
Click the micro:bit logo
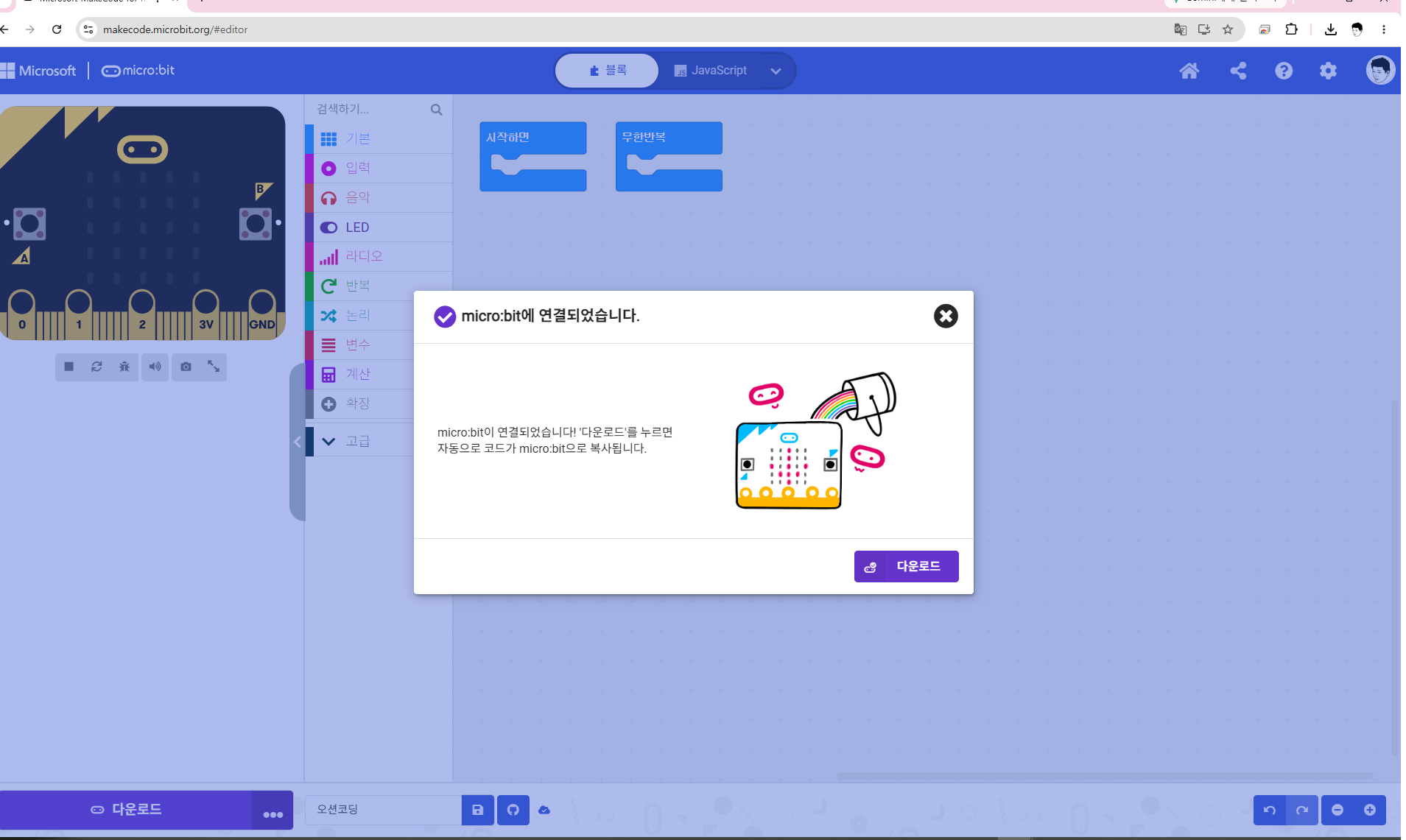pos(138,71)
